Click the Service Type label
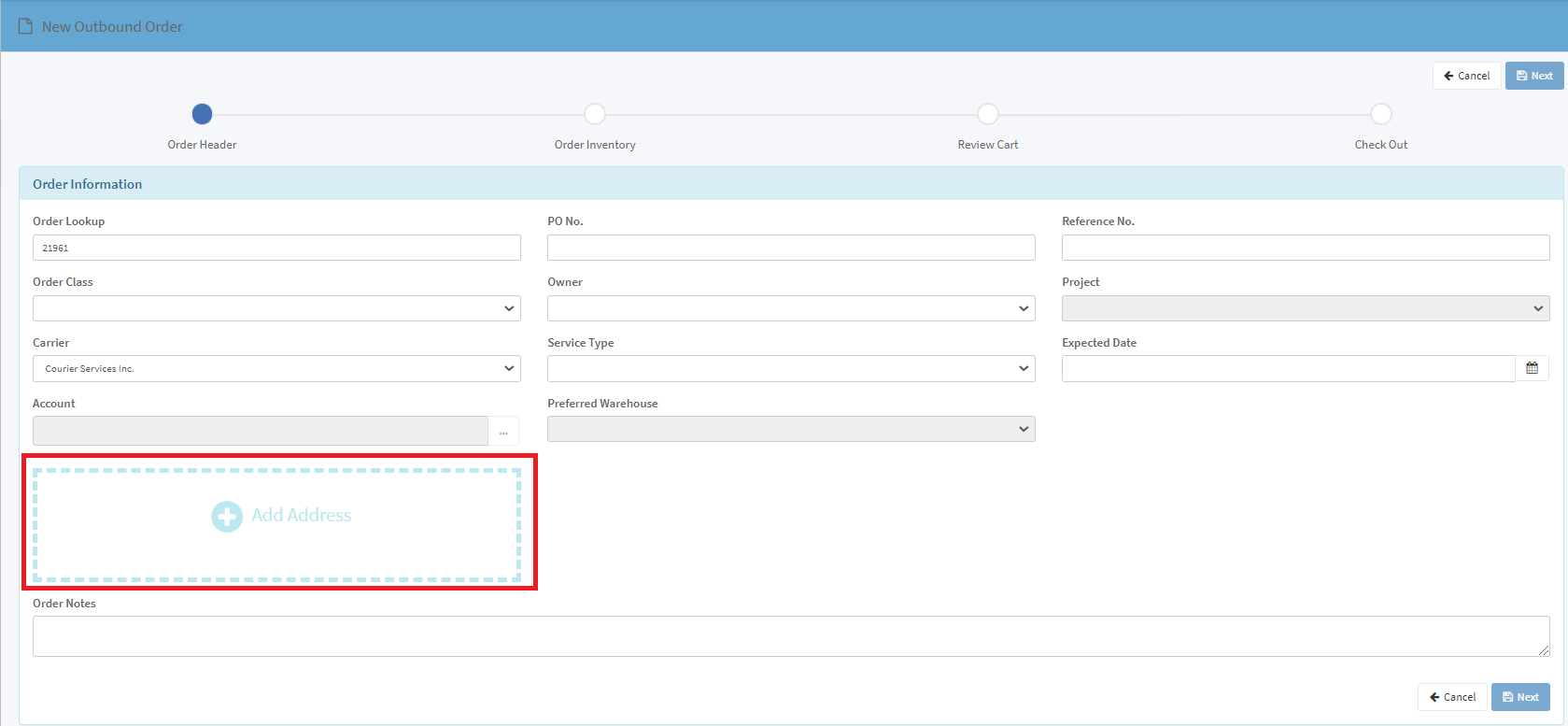 581,343
